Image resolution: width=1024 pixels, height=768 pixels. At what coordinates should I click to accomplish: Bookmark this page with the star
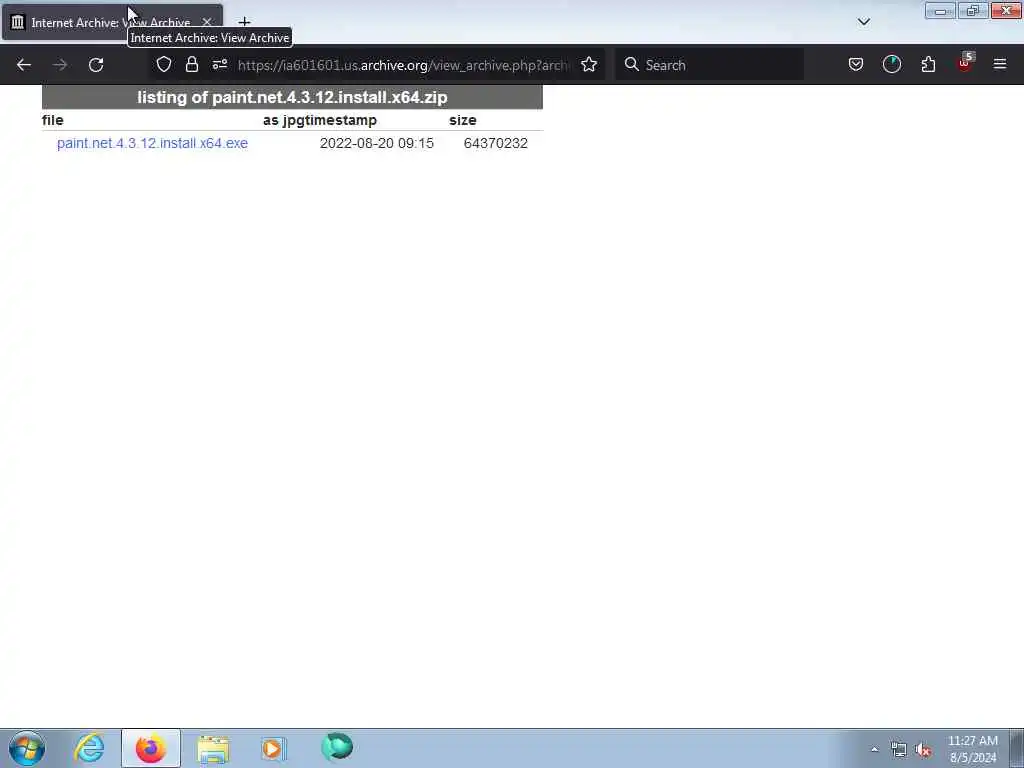point(589,64)
